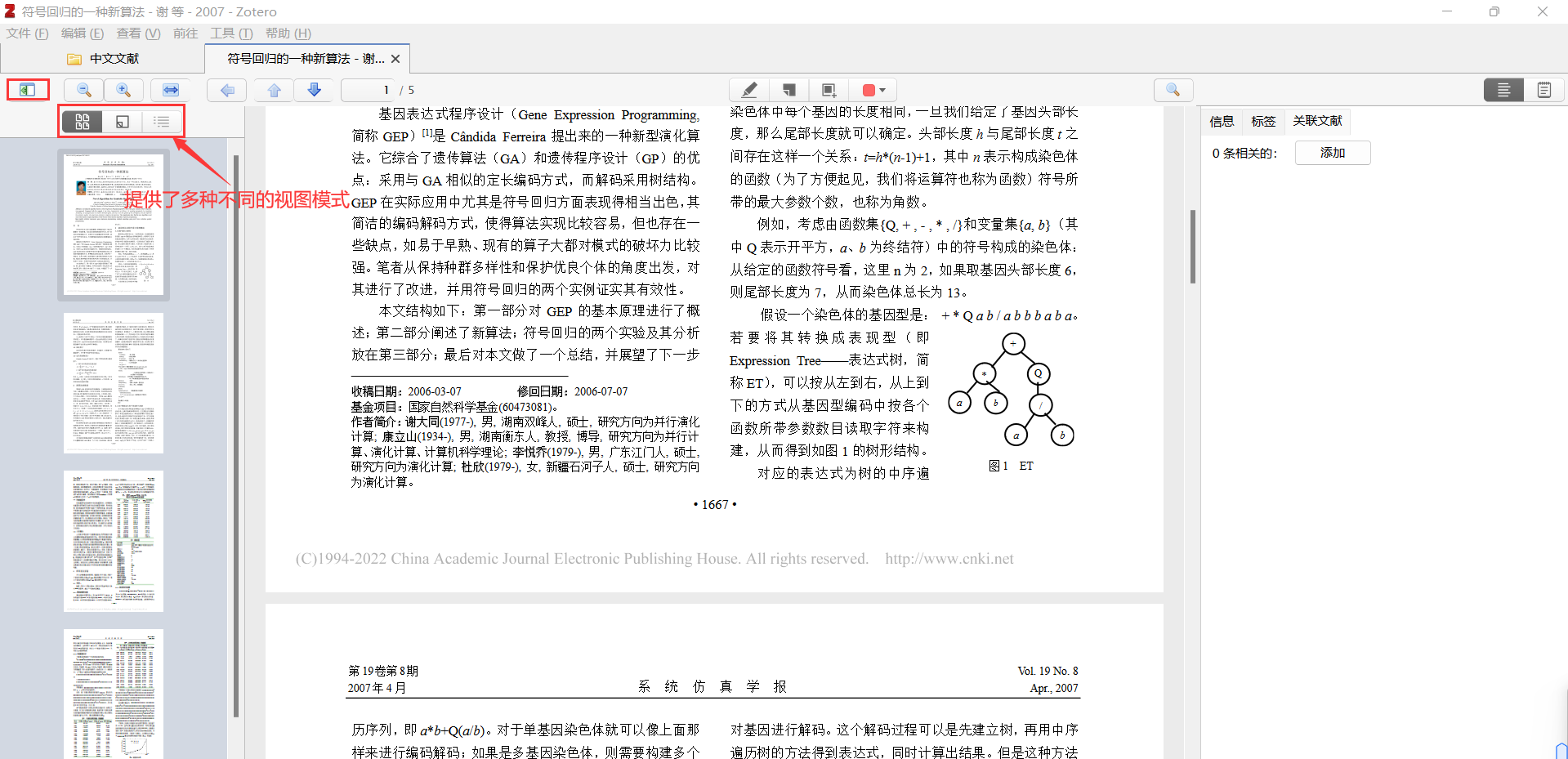This screenshot has width=1568, height=759.
Task: Open page 3 thumbnail
Action: click(x=114, y=541)
